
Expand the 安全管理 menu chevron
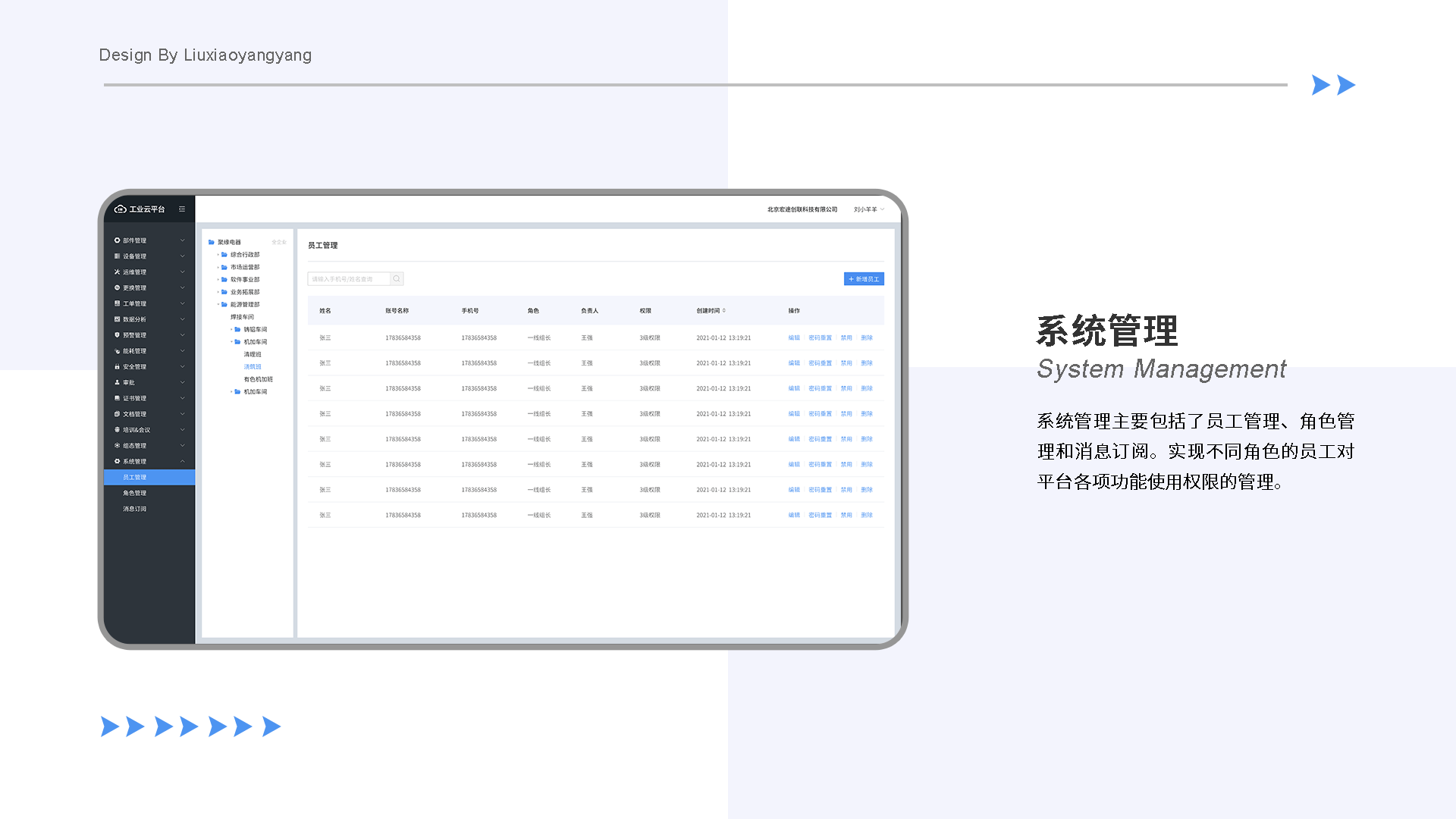(x=183, y=367)
